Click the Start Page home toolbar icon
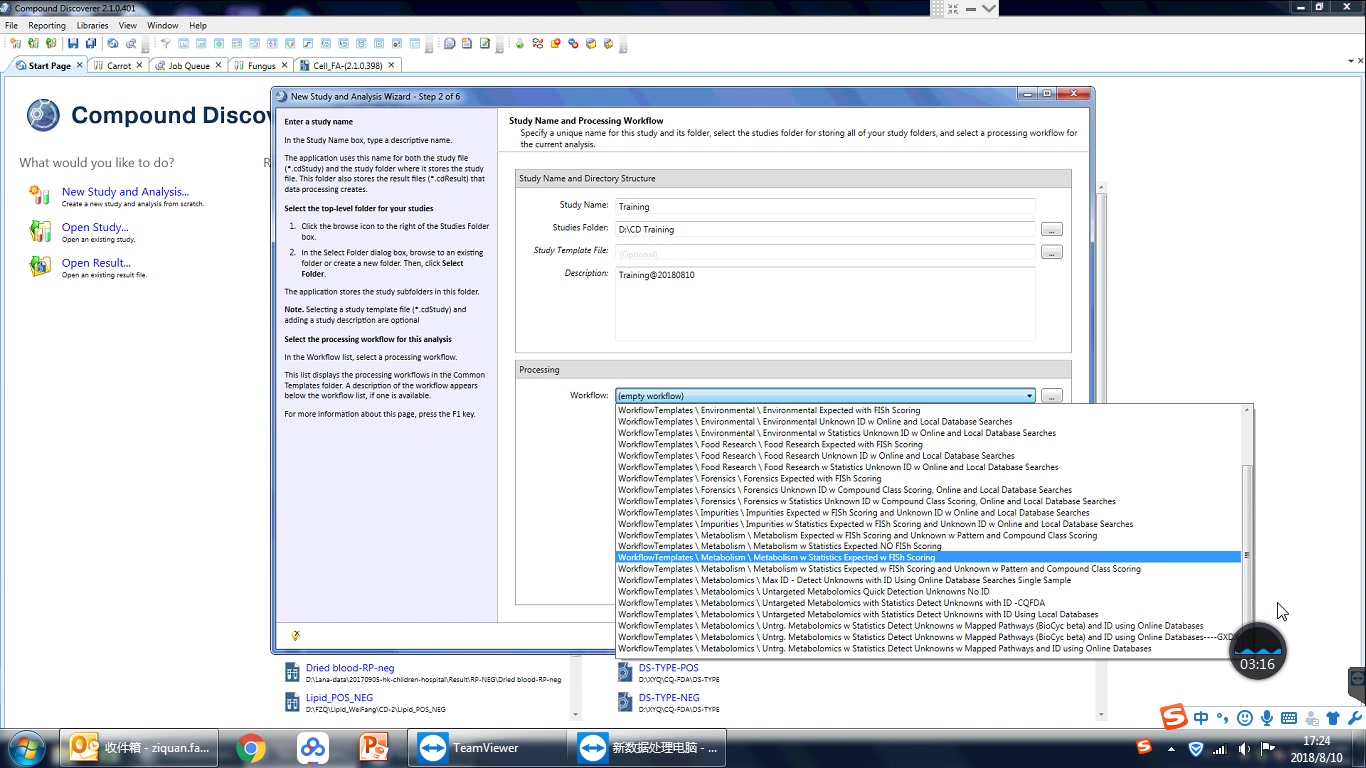This screenshot has width=1366, height=768. click(x=113, y=44)
